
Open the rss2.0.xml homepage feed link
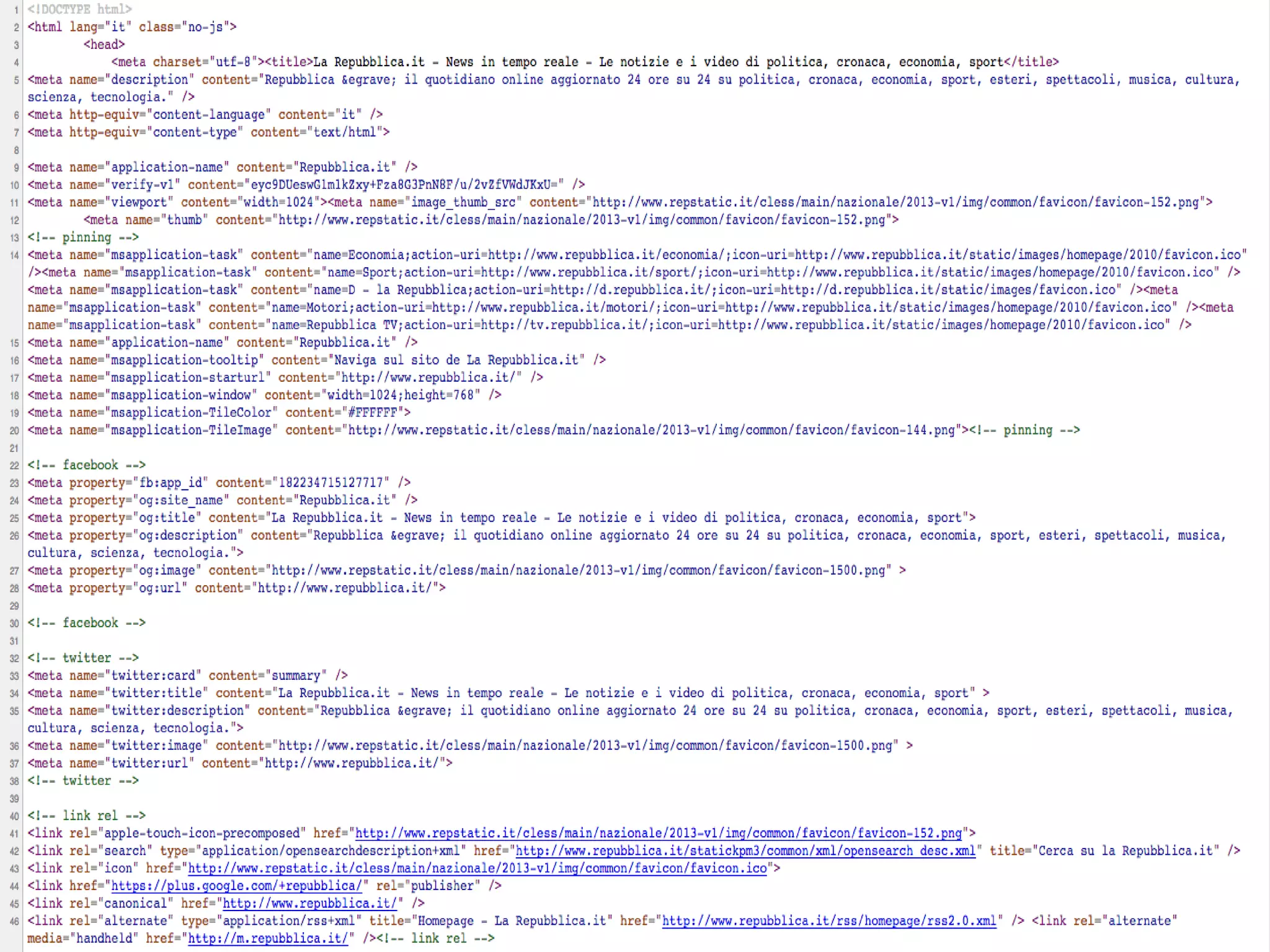point(828,921)
